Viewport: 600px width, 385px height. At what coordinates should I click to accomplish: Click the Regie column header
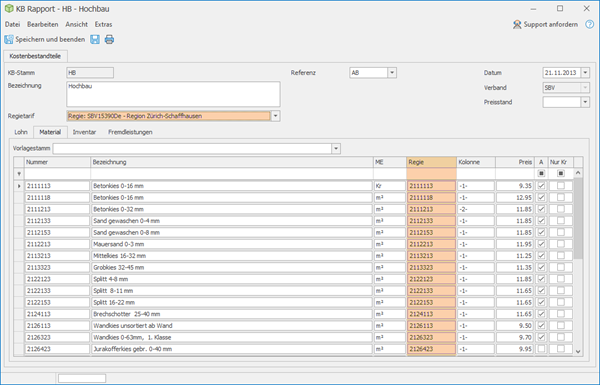pos(432,162)
